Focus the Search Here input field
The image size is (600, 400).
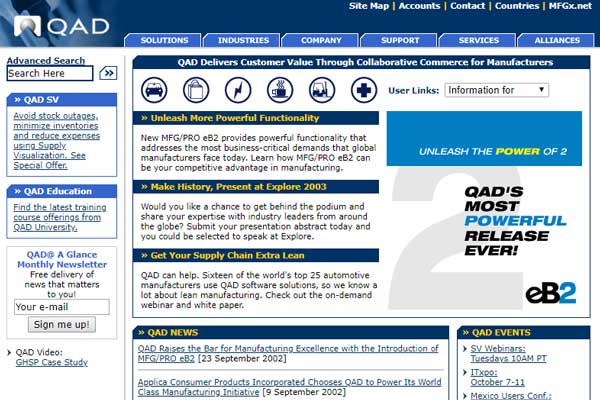tap(50, 73)
